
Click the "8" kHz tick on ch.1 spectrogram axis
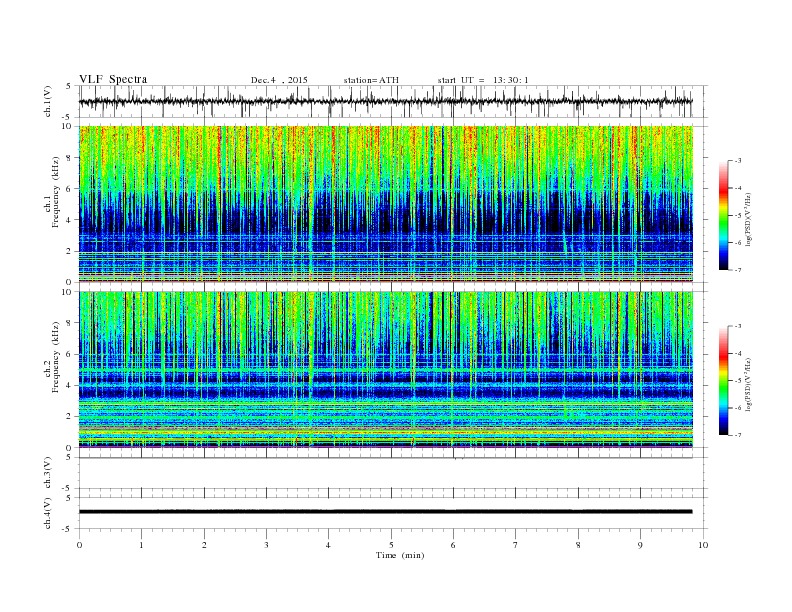click(69, 158)
